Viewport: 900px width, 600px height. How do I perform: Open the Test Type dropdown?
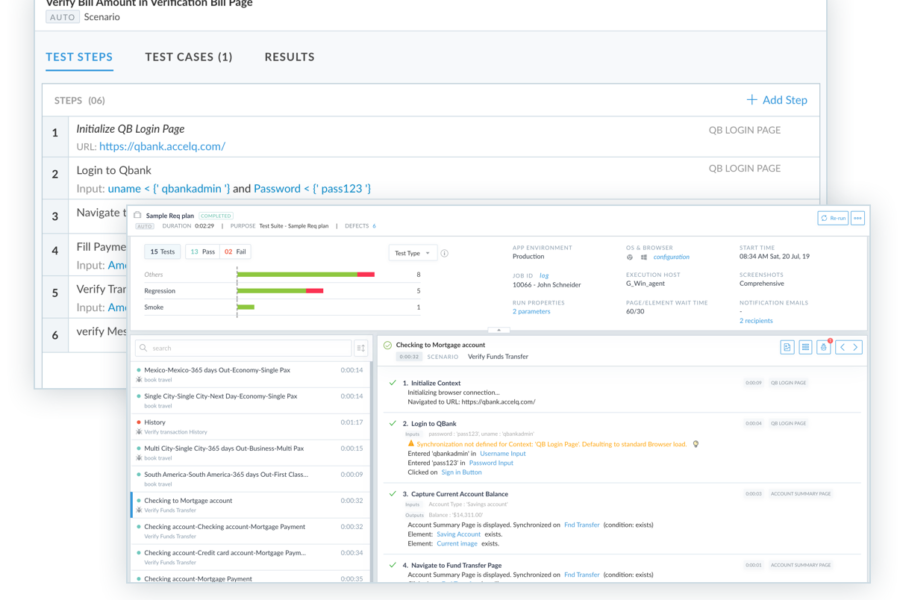pyautogui.click(x=412, y=253)
